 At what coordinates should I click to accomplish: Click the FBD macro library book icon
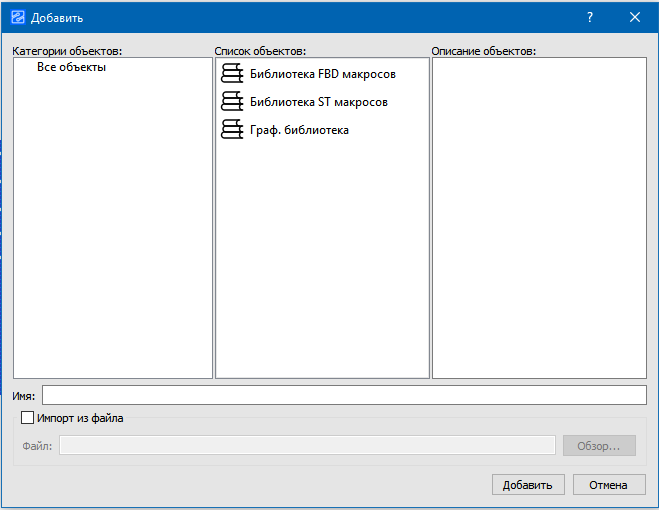coord(232,74)
